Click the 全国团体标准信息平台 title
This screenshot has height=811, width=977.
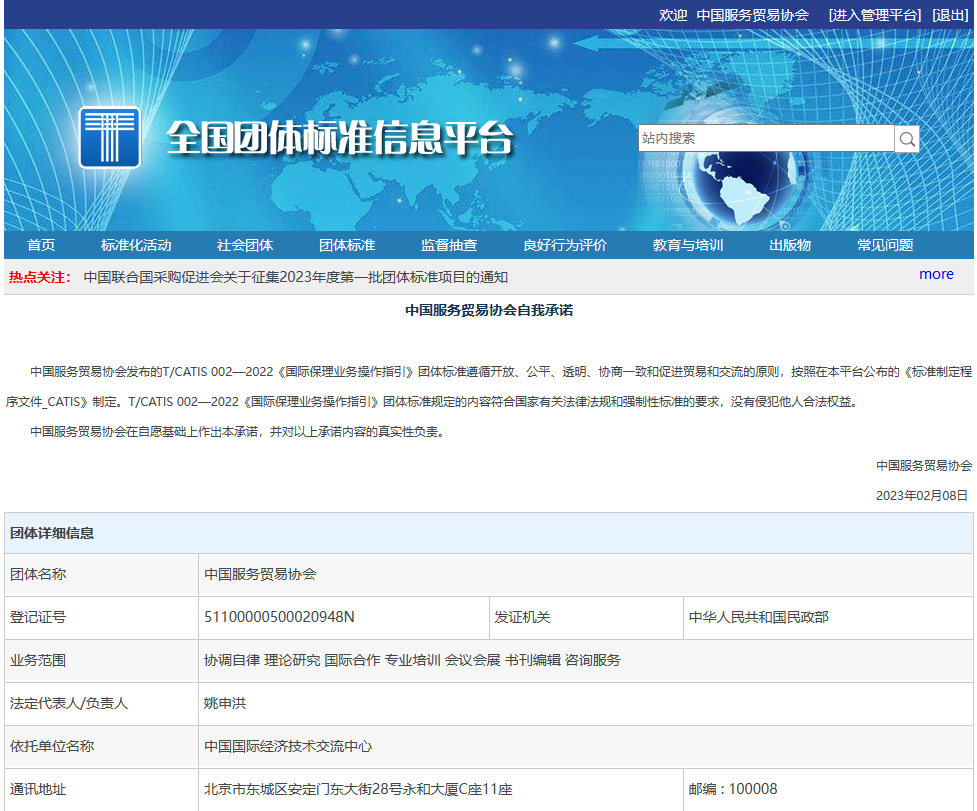tap(340, 138)
